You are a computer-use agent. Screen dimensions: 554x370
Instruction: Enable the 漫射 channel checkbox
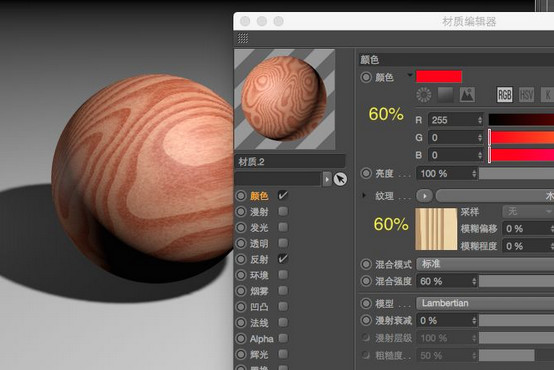tap(283, 211)
